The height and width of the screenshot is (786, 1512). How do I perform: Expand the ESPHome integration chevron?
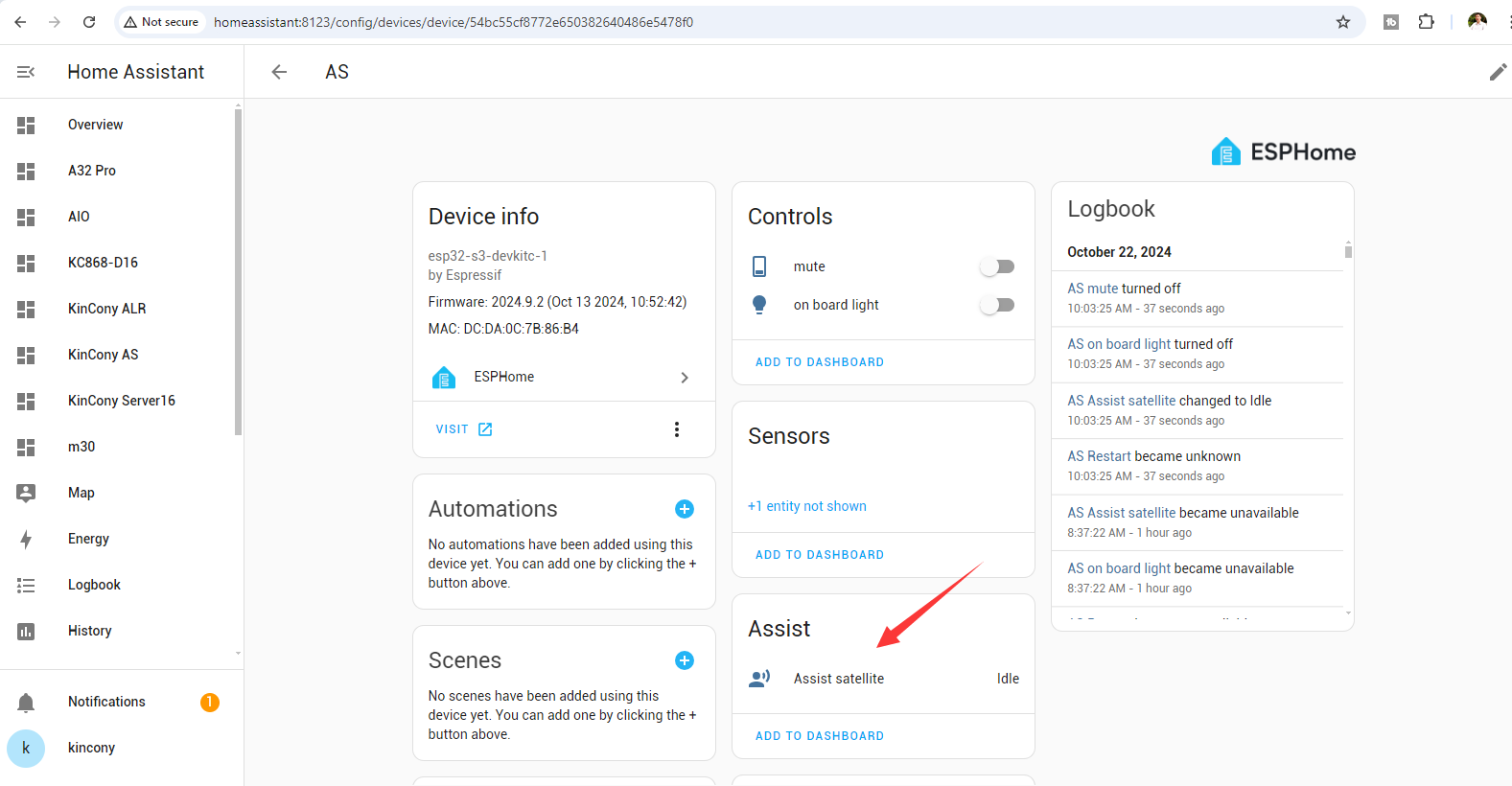684,378
